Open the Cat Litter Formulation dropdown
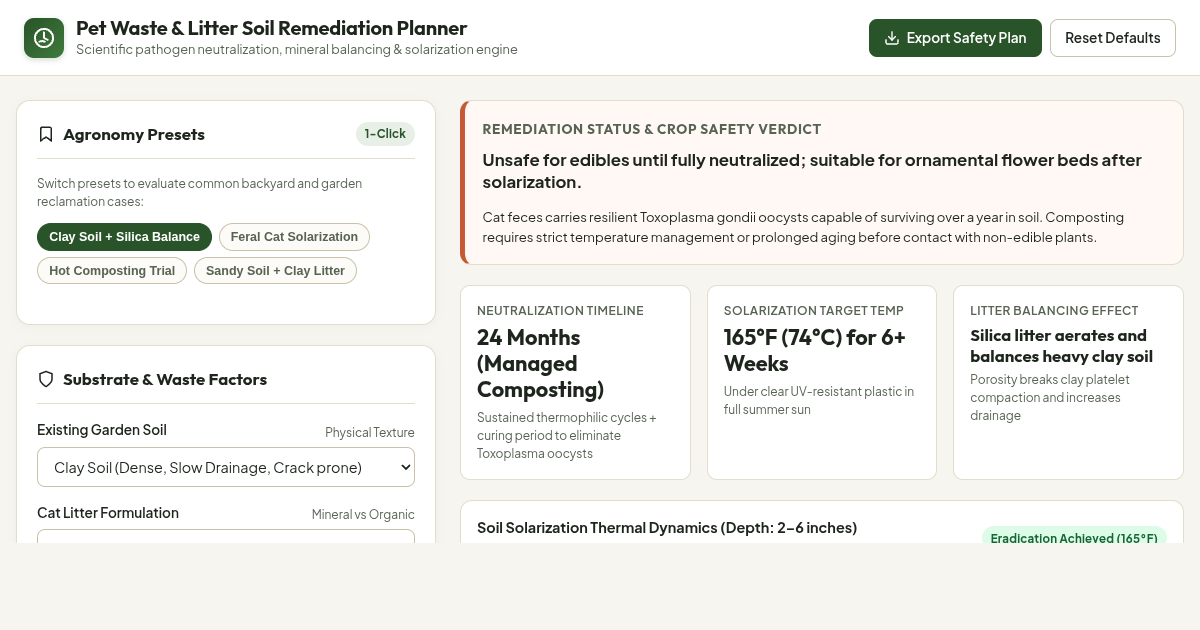The width and height of the screenshot is (1200, 630). point(226,537)
